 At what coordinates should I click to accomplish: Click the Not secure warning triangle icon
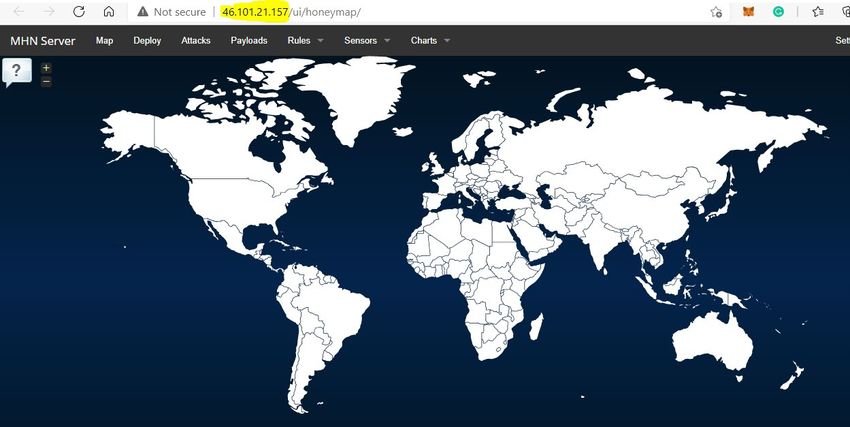pos(143,11)
